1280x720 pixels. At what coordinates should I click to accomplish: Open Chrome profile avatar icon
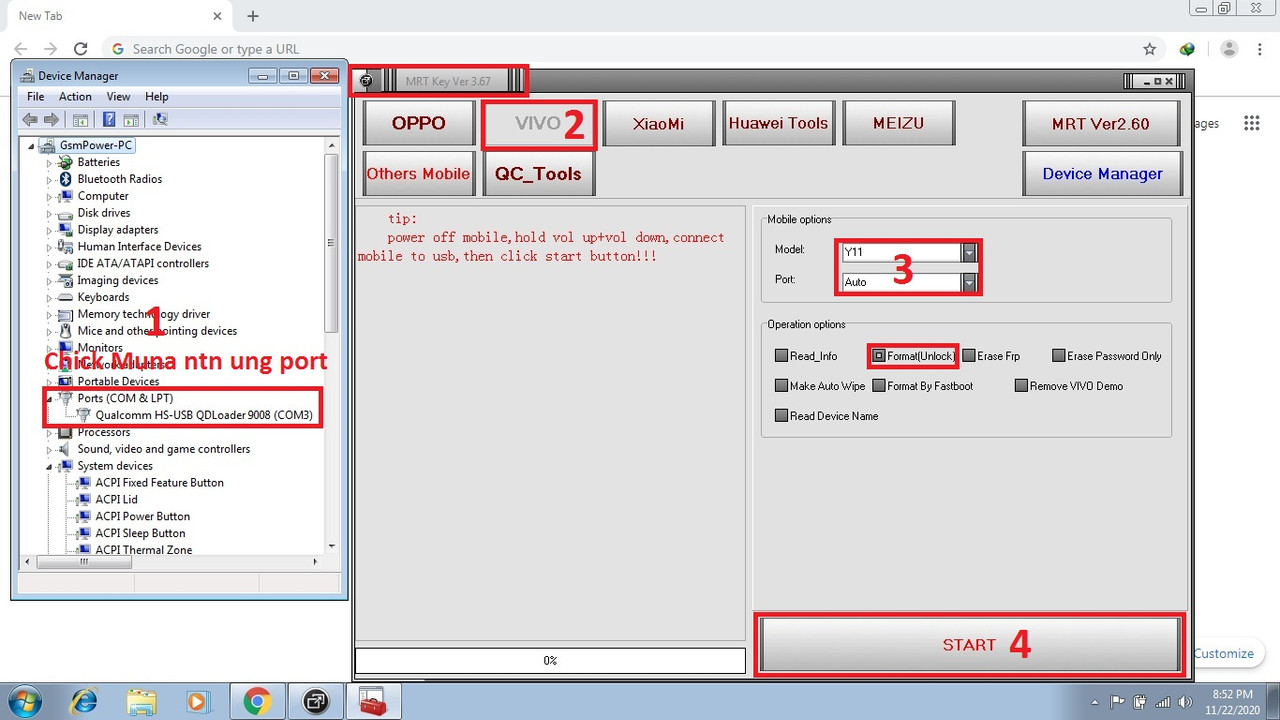point(1230,49)
